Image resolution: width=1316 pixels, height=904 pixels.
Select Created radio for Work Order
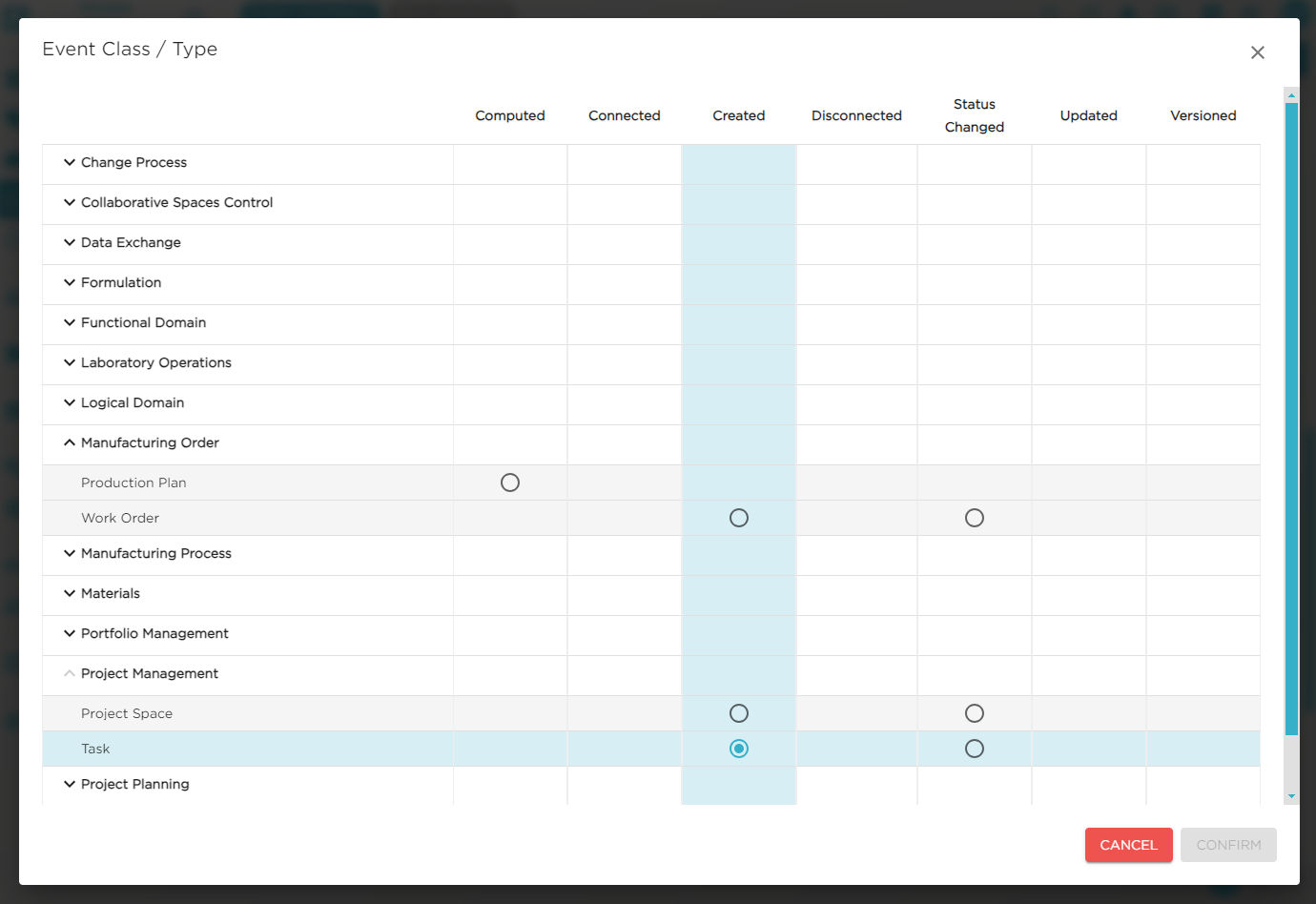(739, 518)
